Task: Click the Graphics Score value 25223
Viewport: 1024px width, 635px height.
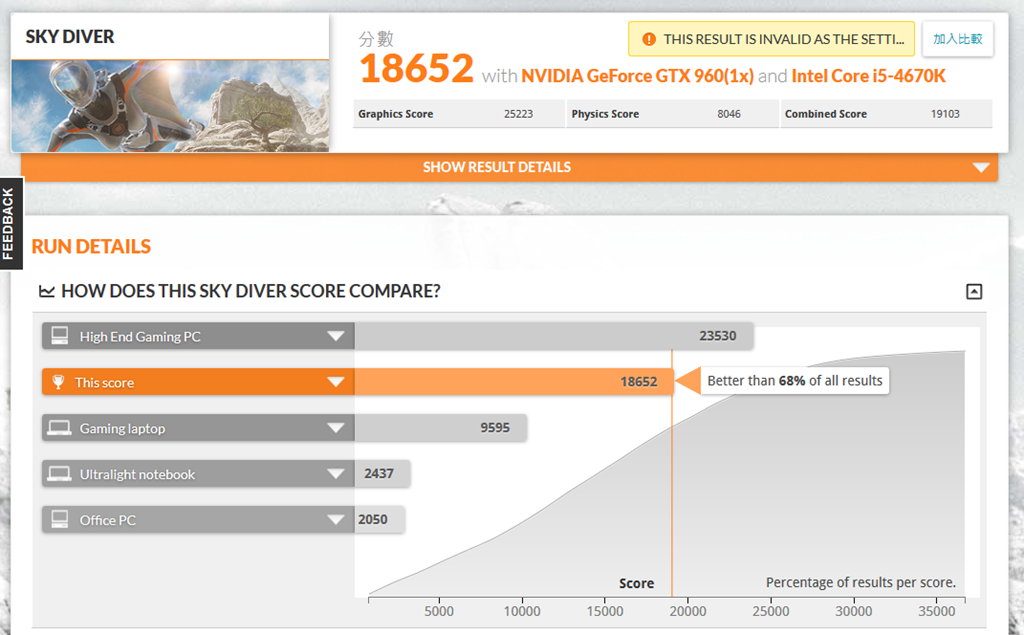Action: 519,114
